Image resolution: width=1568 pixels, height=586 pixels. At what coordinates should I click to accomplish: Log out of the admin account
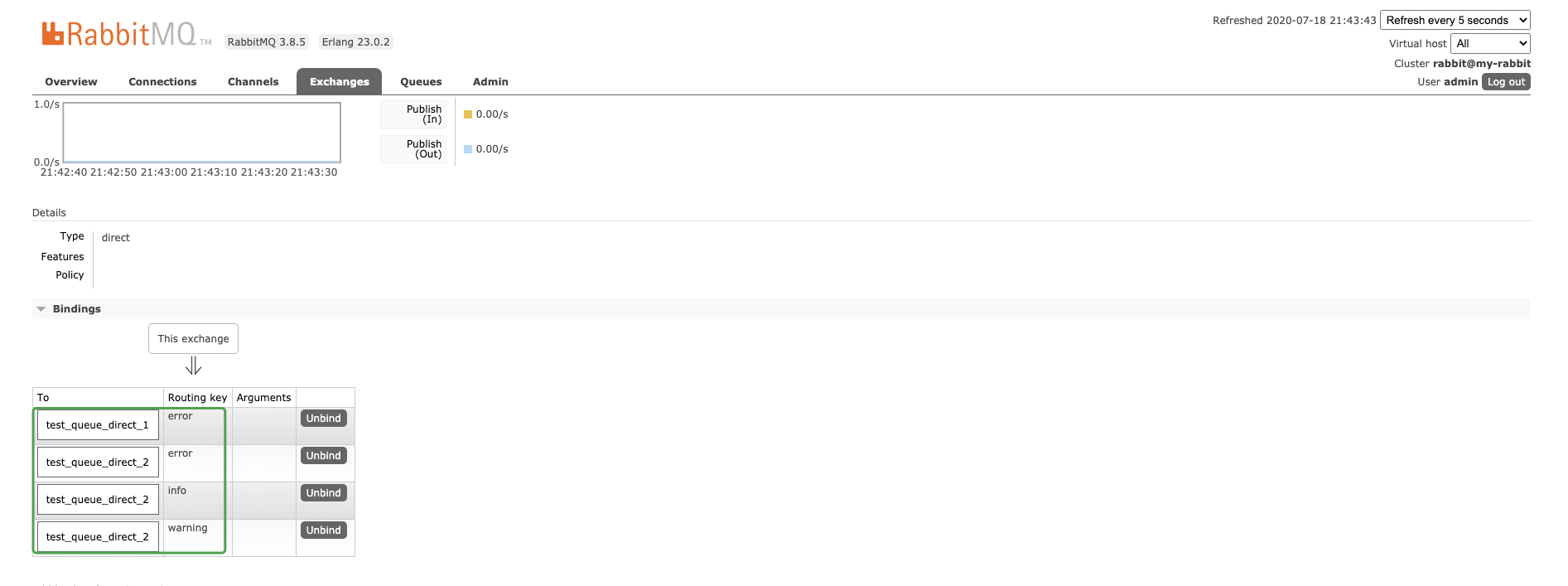(x=1506, y=82)
